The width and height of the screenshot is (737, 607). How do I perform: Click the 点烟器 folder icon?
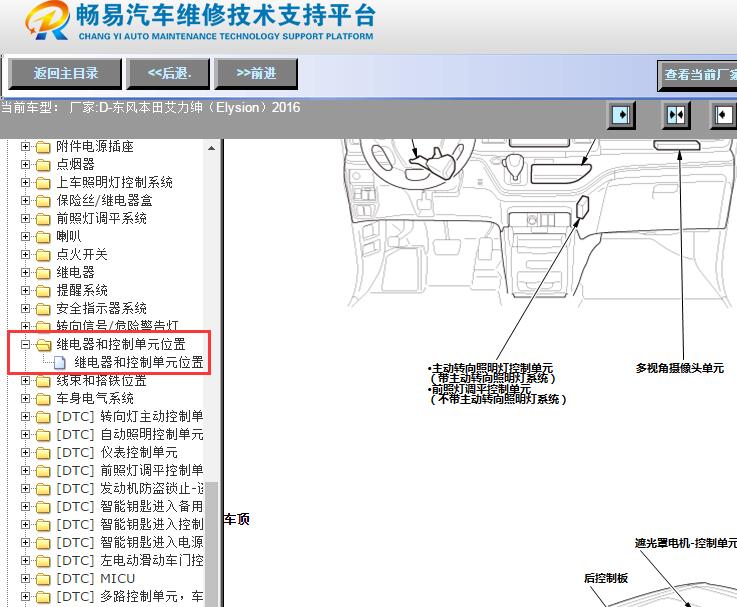point(43,165)
